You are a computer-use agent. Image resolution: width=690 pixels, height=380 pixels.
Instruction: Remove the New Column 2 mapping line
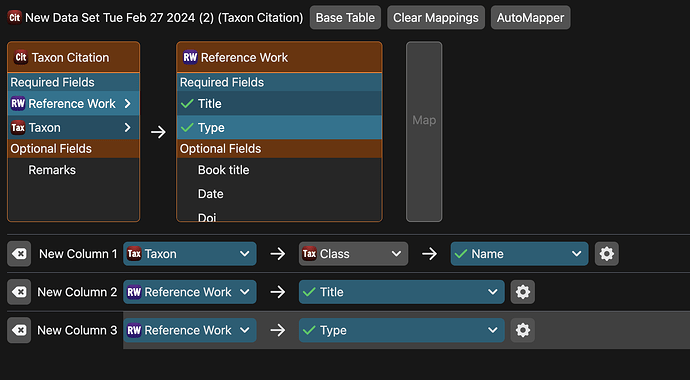(19, 292)
